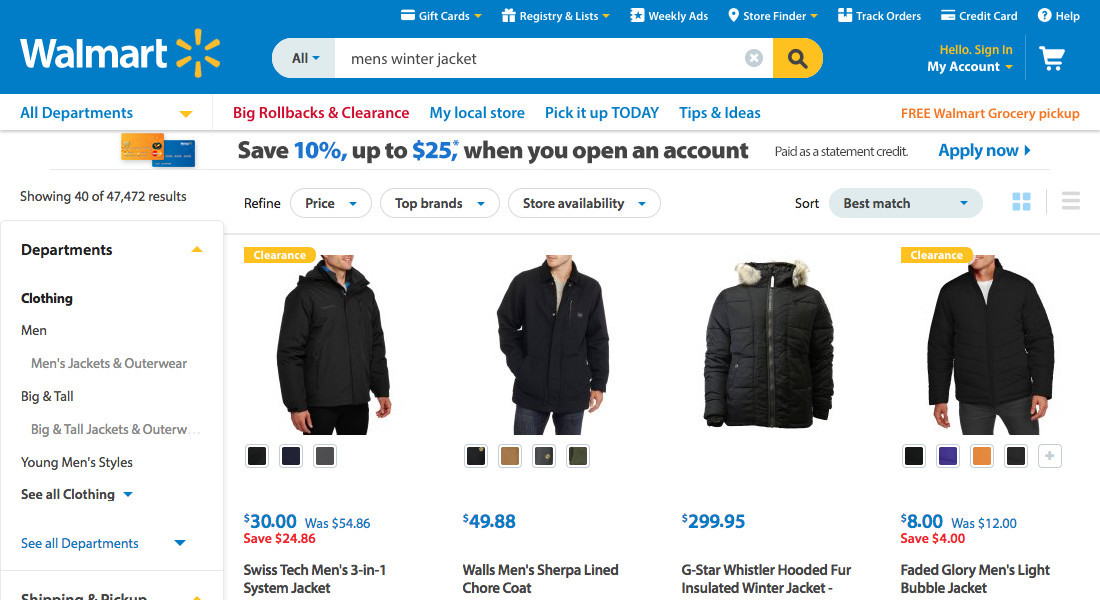Choose the orange swatch on Faded Glory jacket
This screenshot has height=600, width=1100.
click(981, 456)
